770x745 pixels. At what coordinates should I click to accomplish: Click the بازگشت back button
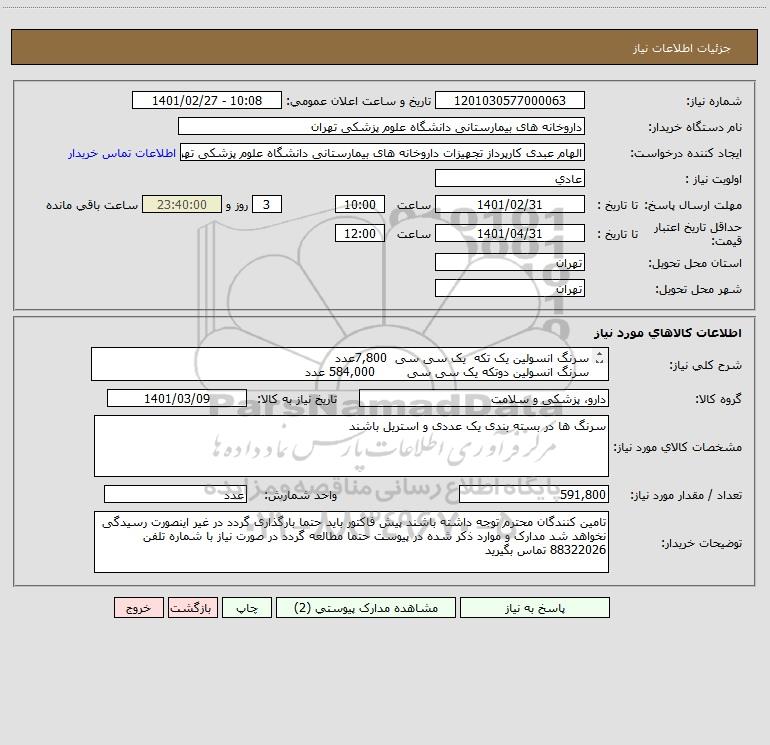192,607
